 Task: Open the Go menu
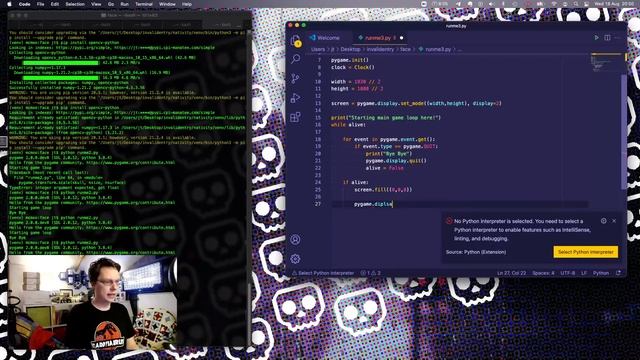[111, 4]
